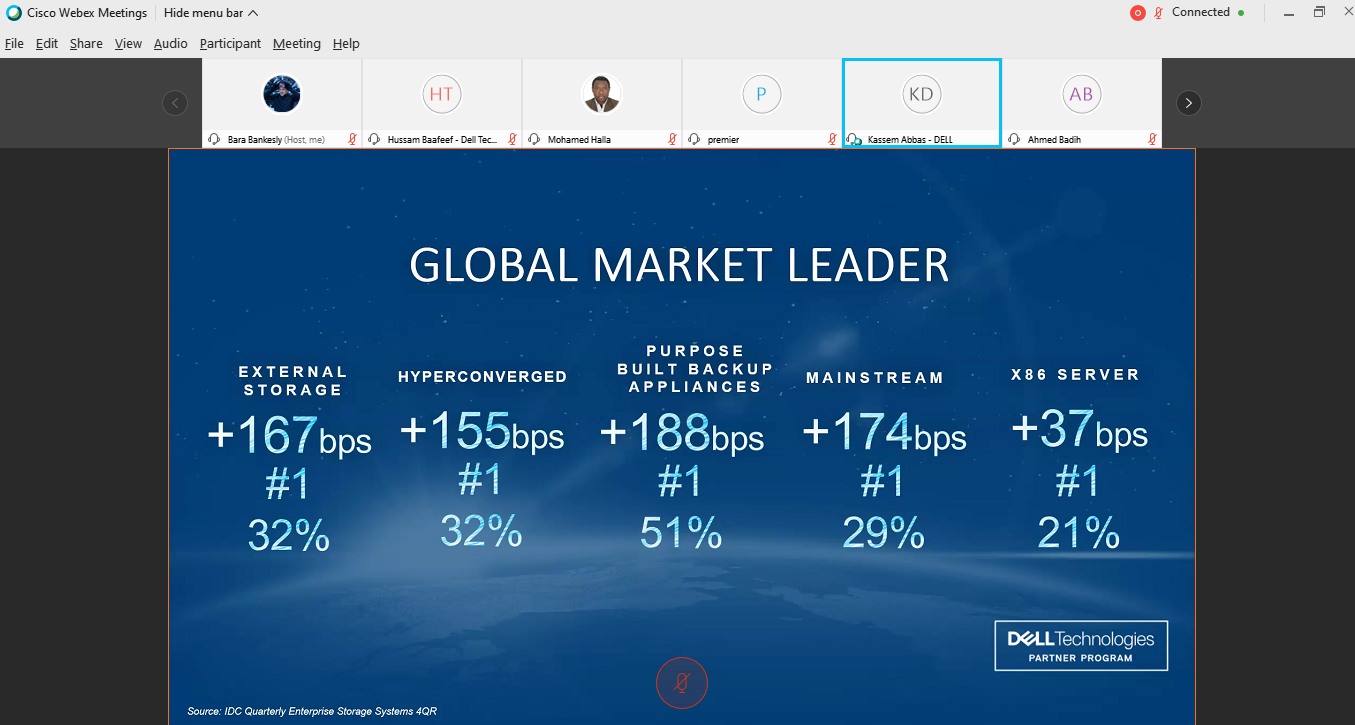Viewport: 1355px width, 725px height.
Task: Click the HYPERCONVERGED heading on the slide
Action: 483,377
